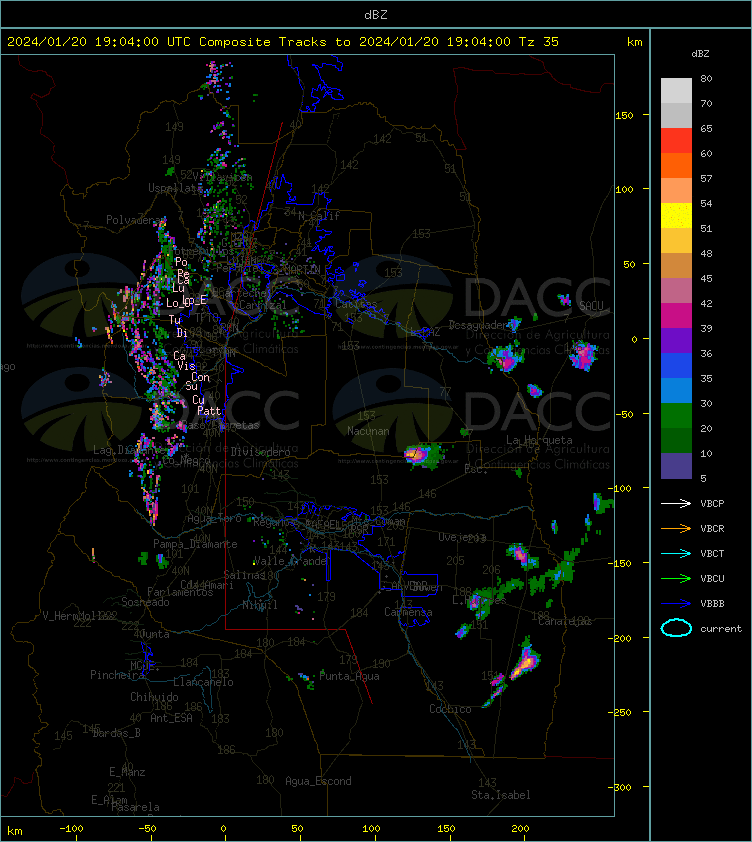This screenshot has height=842, width=752.
Task: Select the gold 51 dBZ swatch
Action: pyautogui.click(x=676, y=240)
